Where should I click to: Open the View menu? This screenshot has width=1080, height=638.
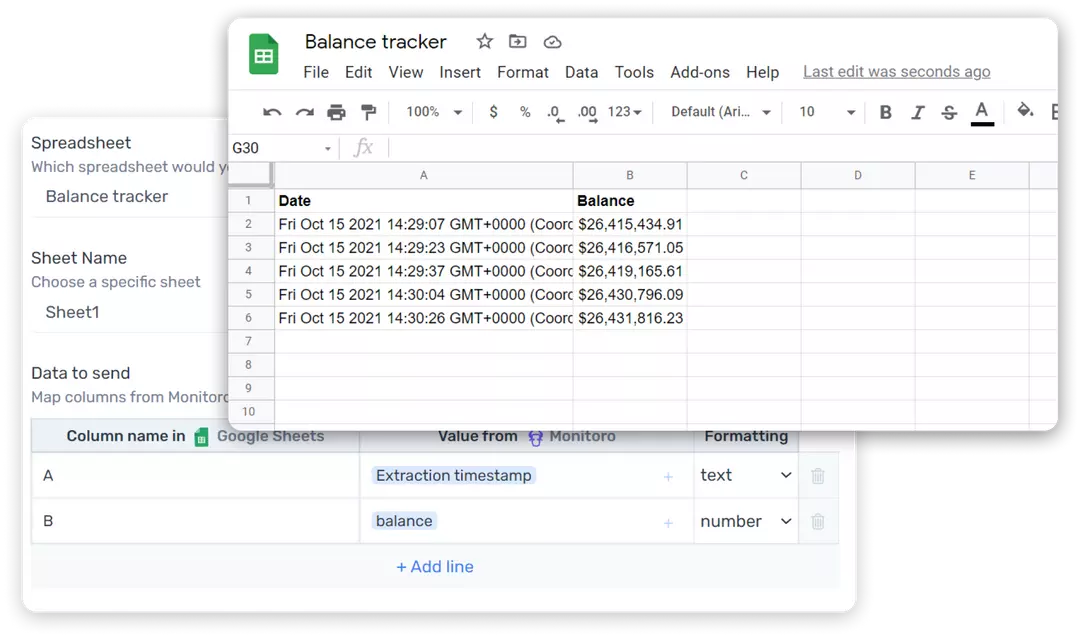pos(406,72)
